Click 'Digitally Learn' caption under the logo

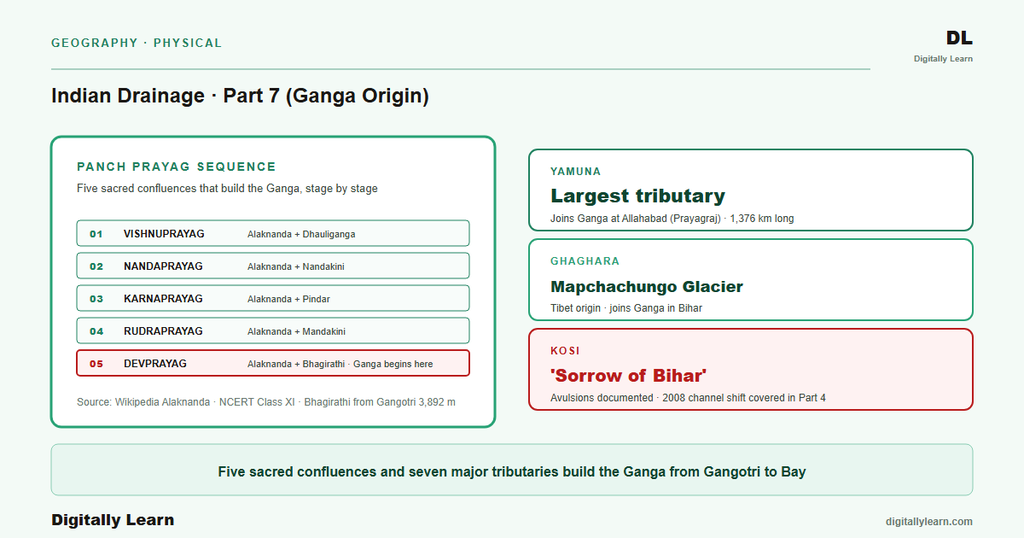pos(943,59)
